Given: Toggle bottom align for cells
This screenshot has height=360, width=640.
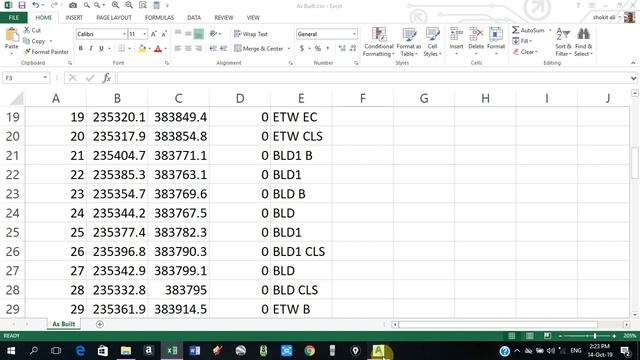Looking at the screenshot, I should pos(198,34).
